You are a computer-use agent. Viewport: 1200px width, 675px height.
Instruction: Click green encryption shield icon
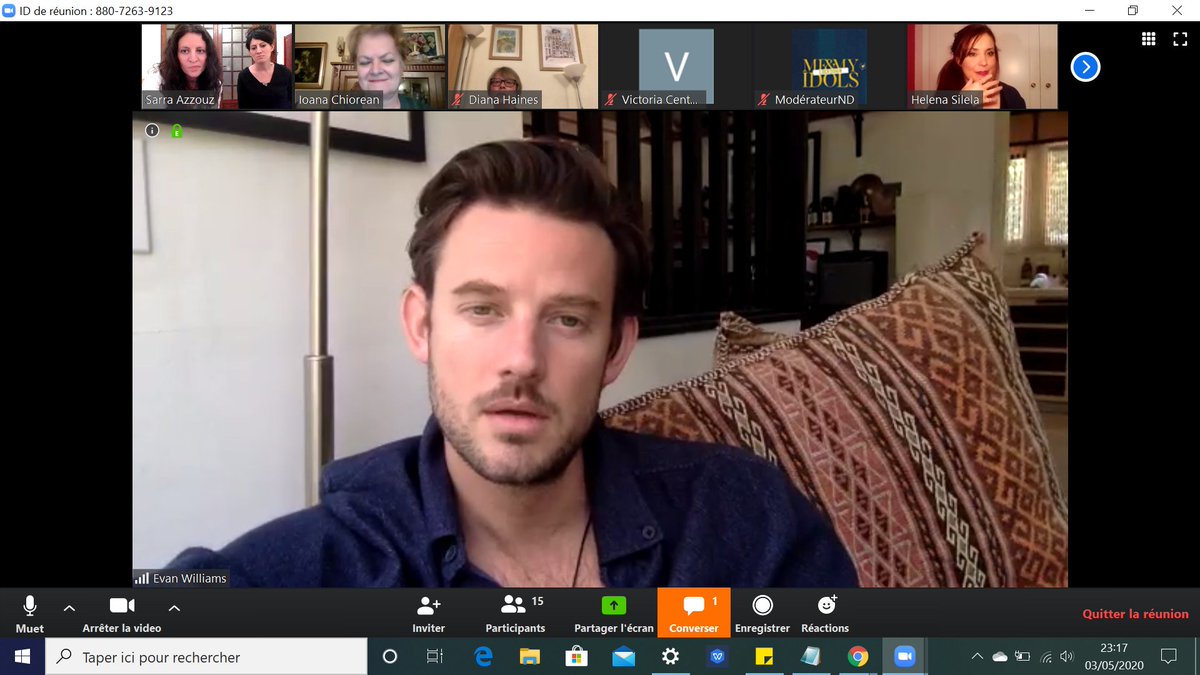[176, 130]
